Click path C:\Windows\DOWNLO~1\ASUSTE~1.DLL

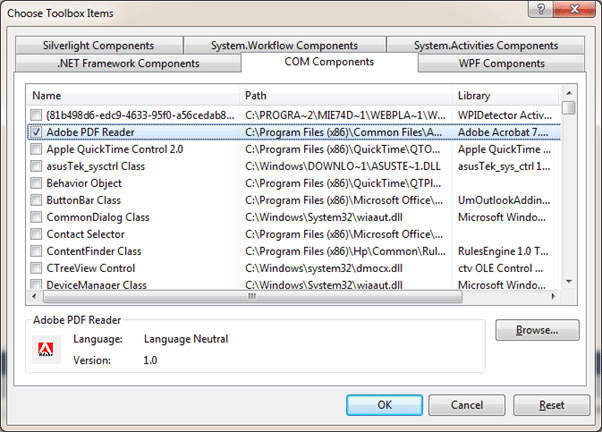click(x=343, y=166)
